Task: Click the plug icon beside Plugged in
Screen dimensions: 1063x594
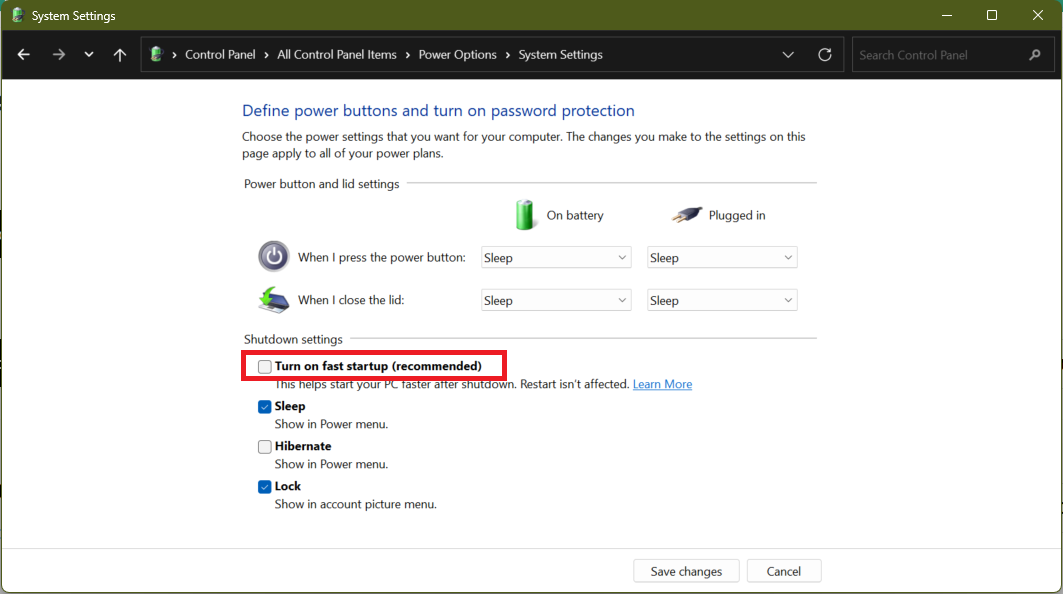Action: click(687, 215)
